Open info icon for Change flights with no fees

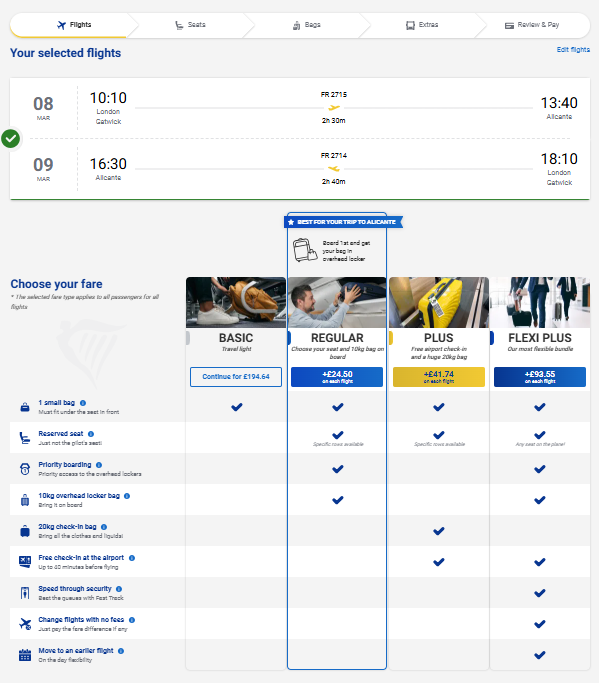[x=132, y=620]
